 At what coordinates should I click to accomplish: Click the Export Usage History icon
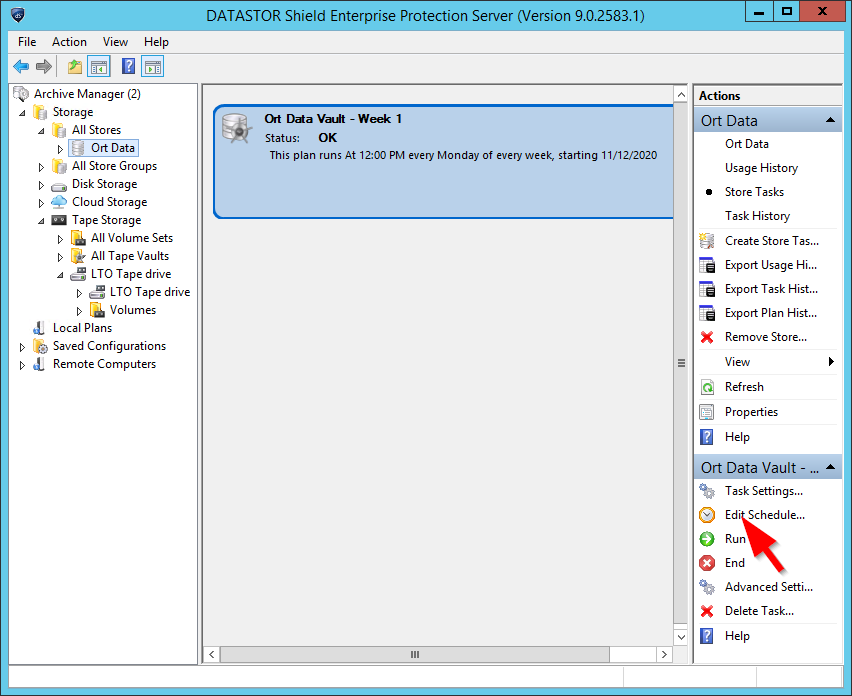[707, 265]
